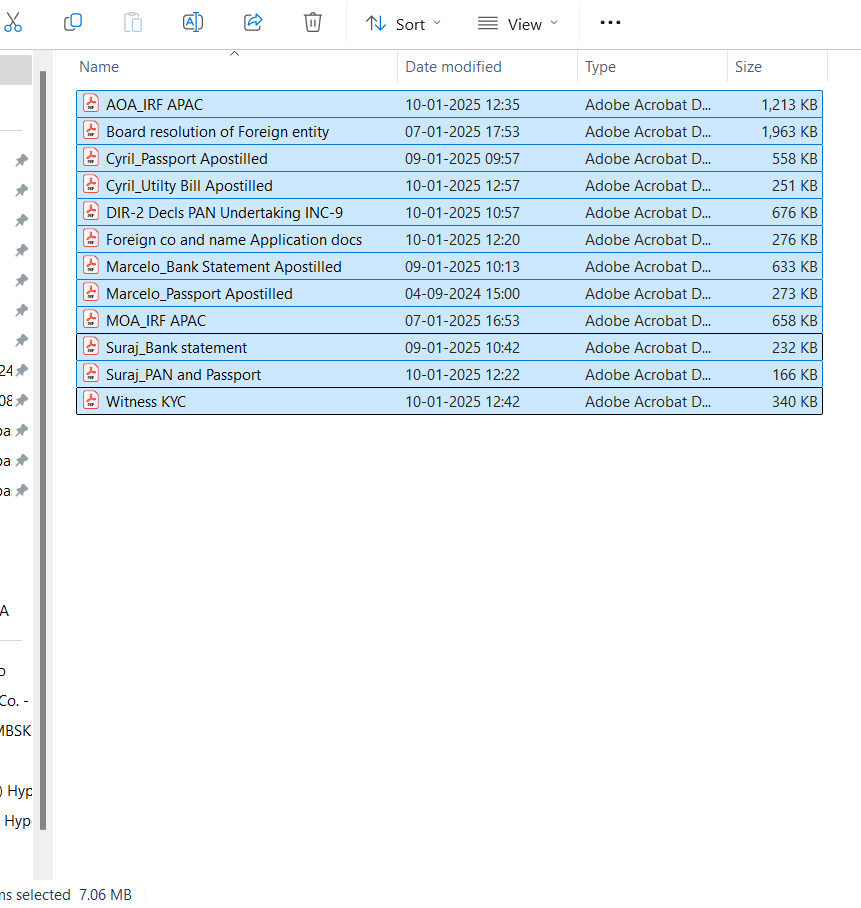Image resolution: width=861 pixels, height=908 pixels.
Task: Sort by the Type column header
Action: point(600,67)
